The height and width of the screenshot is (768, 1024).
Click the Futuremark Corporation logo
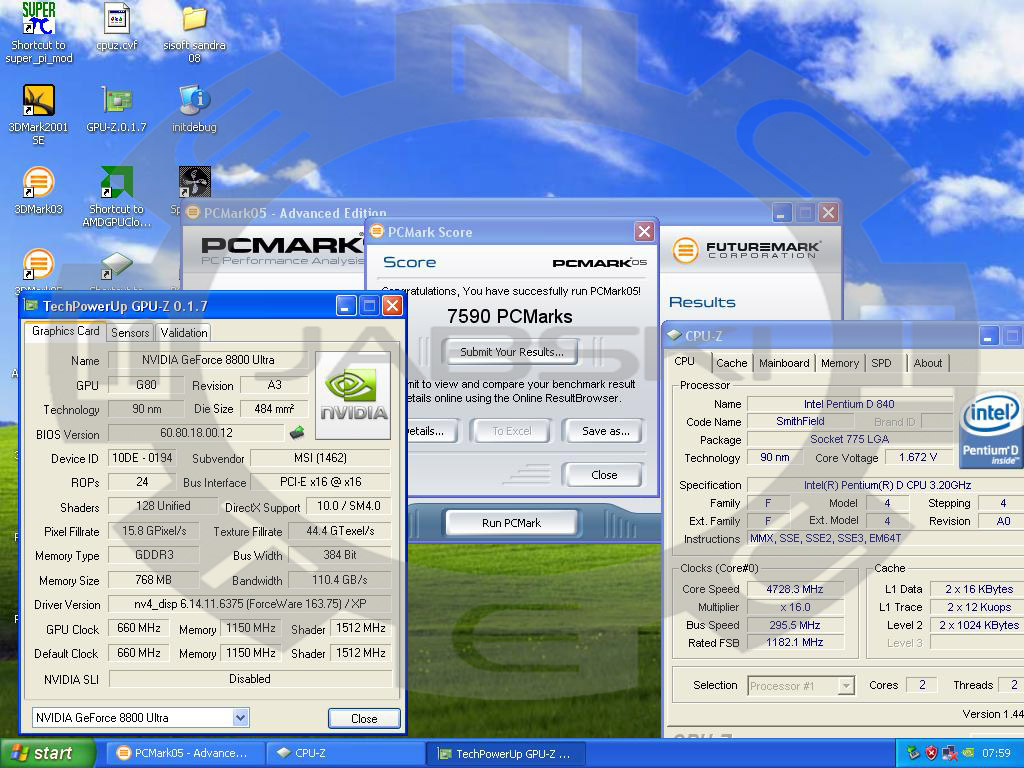746,249
